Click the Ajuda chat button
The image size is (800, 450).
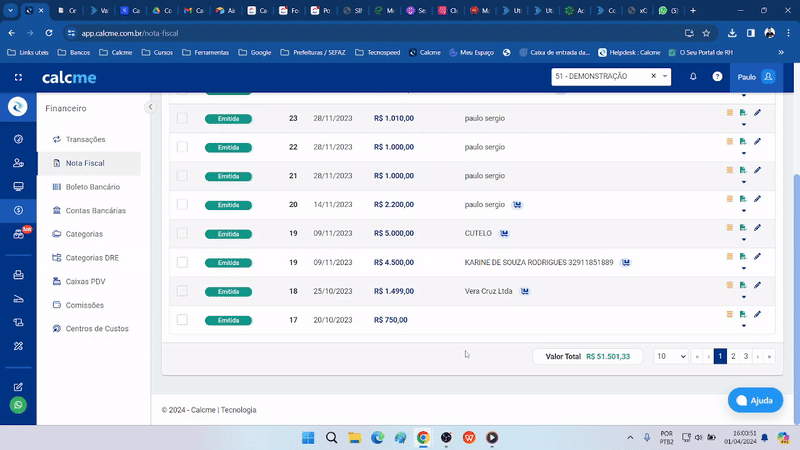pos(755,400)
